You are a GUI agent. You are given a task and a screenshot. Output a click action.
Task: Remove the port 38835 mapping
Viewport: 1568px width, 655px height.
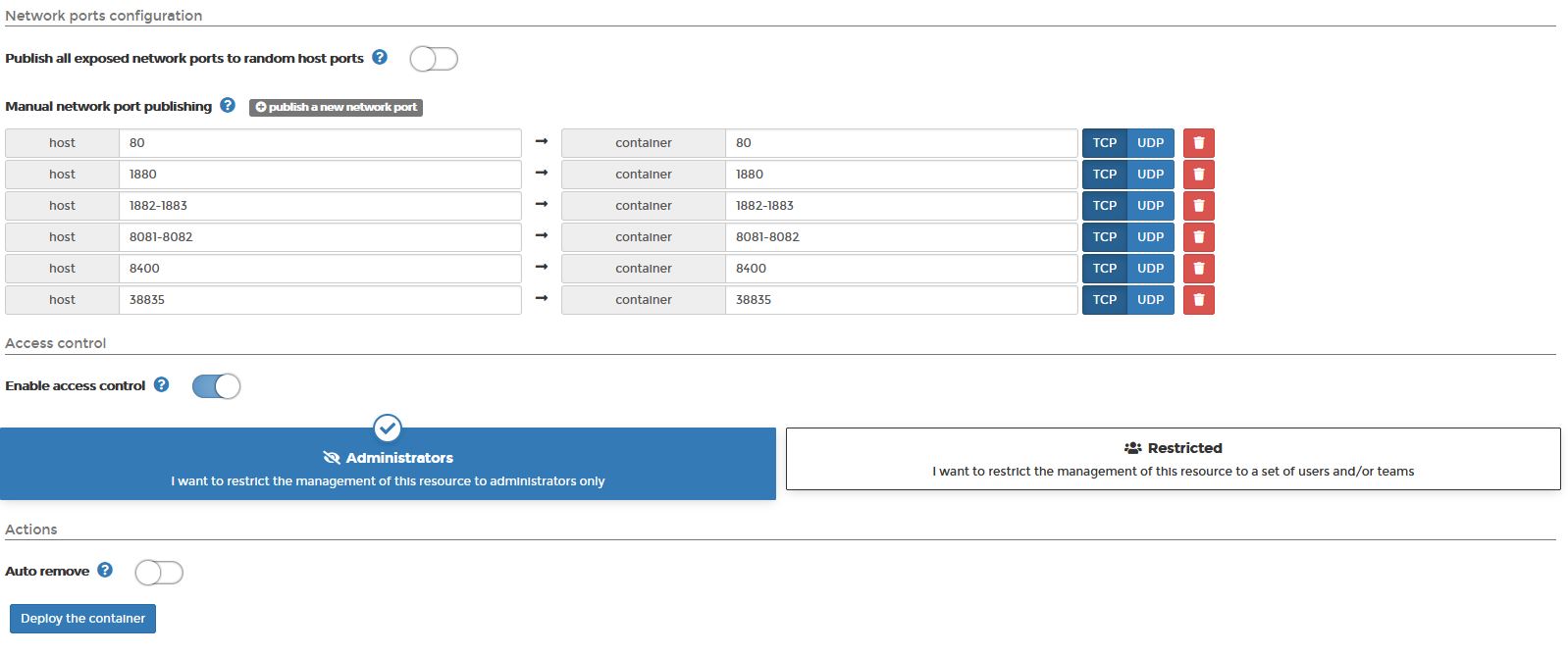1198,300
